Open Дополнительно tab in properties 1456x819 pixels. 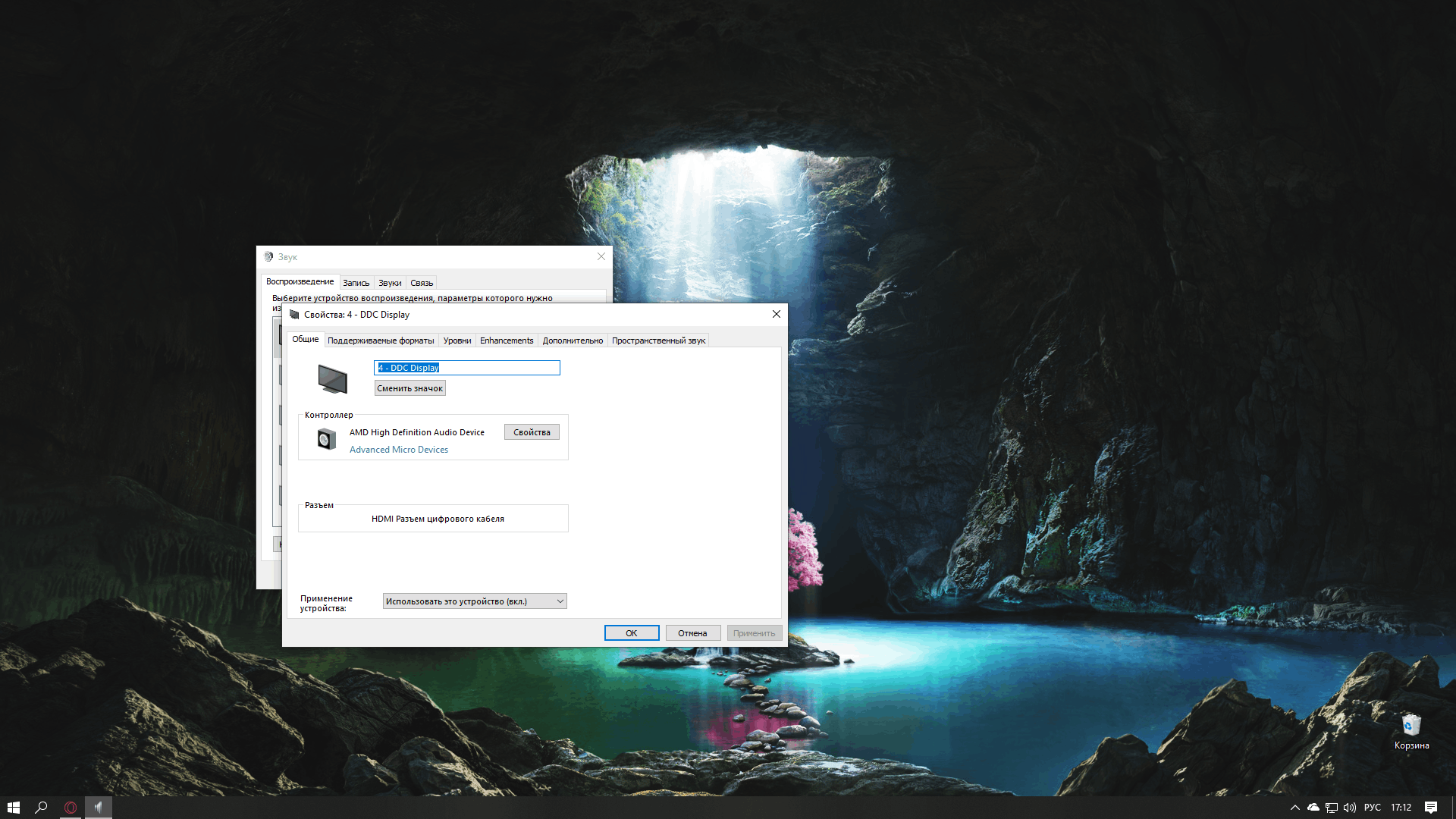coord(572,340)
